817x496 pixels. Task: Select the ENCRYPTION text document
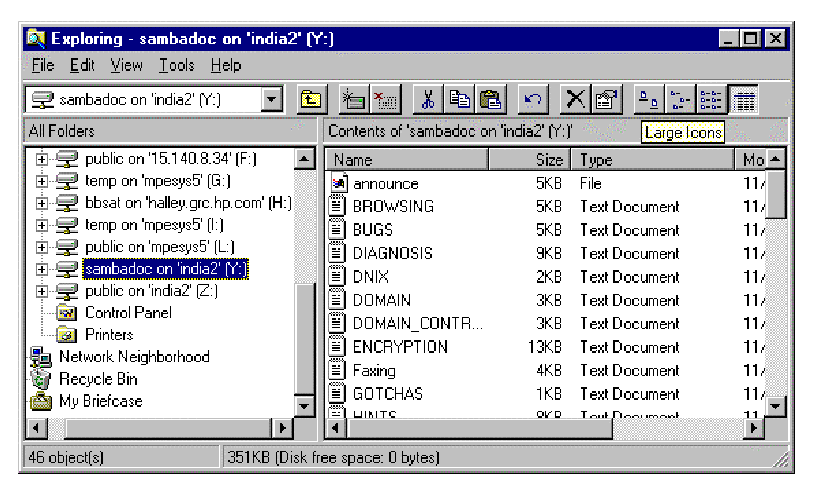400,347
